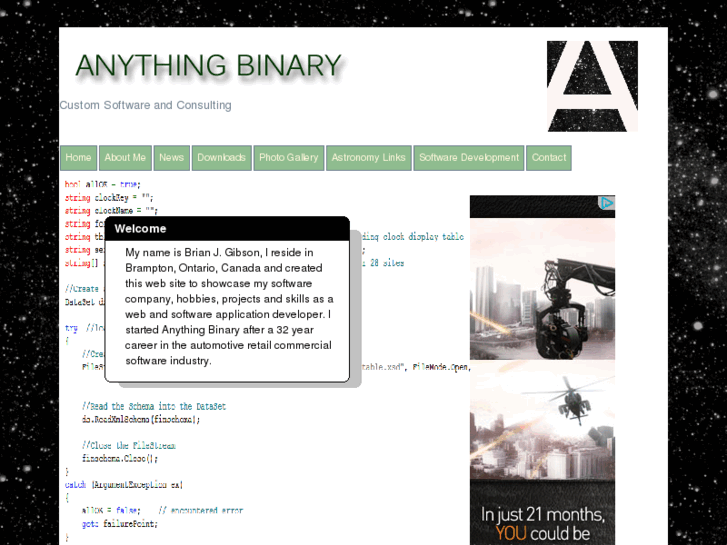Click the 'string clockKey' code line
This screenshot has width=727, height=545.
pos(109,198)
